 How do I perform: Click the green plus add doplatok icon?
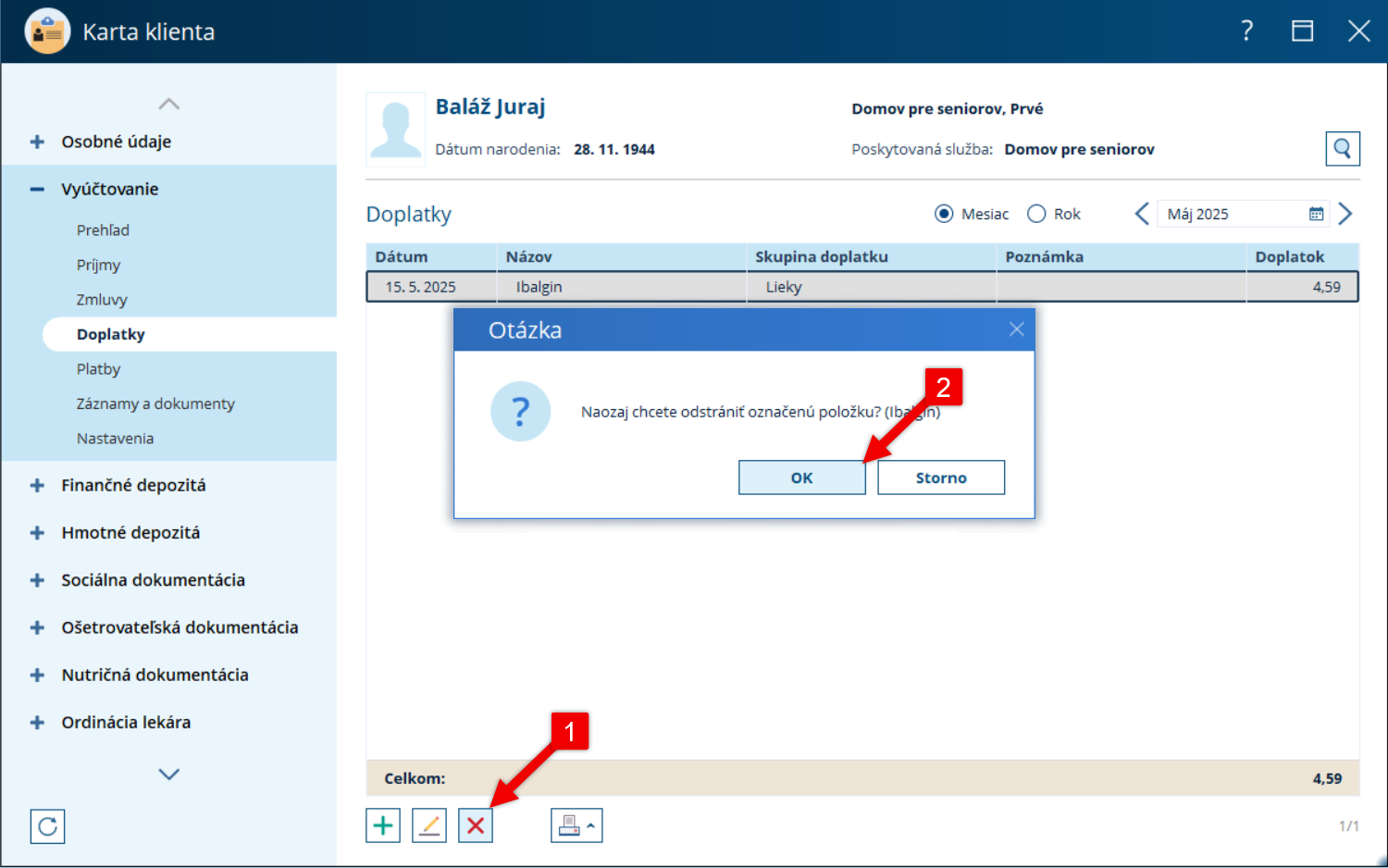pos(383,825)
